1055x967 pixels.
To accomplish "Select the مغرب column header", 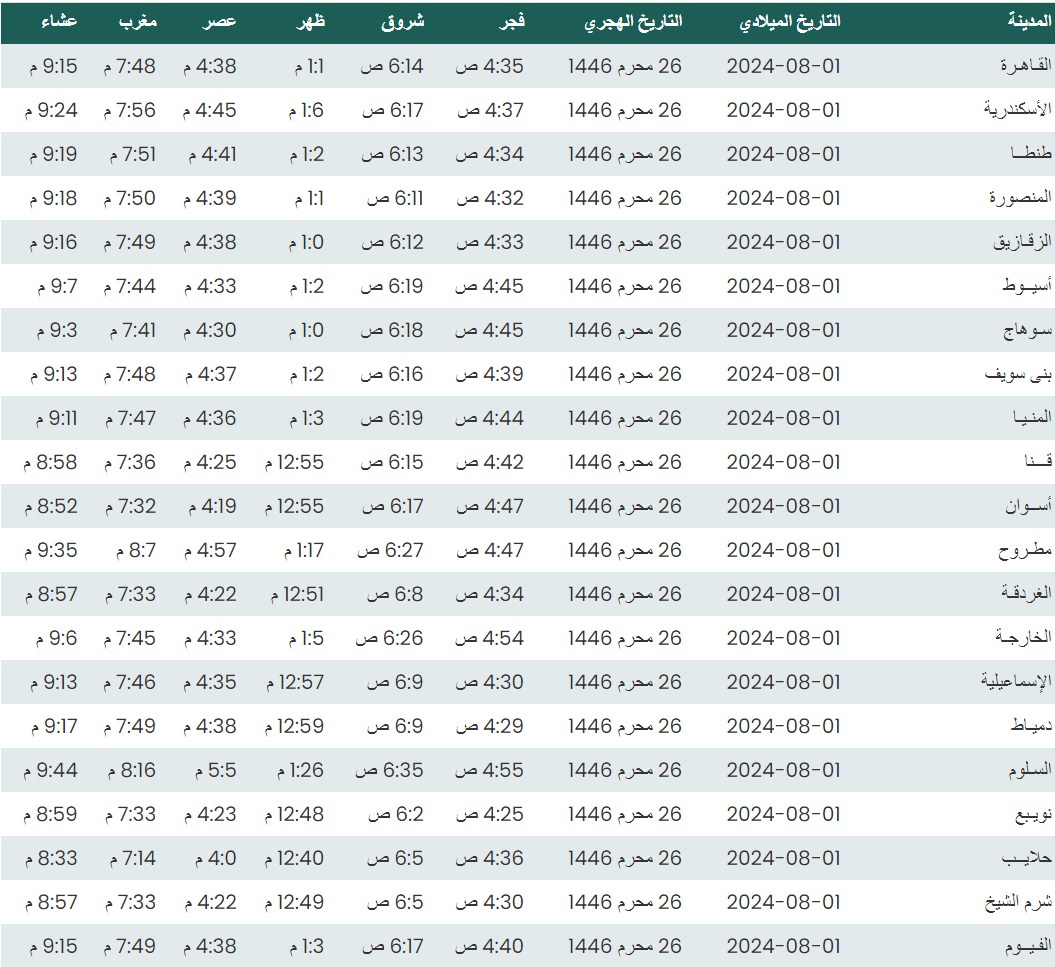I will (x=138, y=22).
